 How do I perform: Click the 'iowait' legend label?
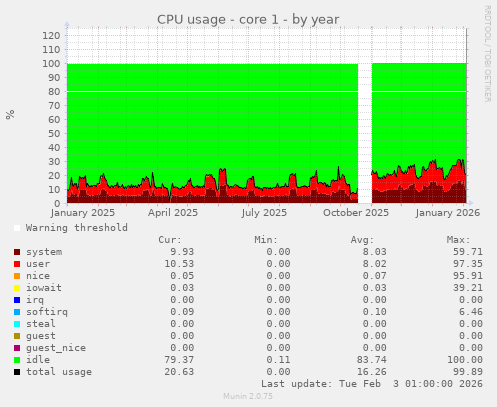[x=44, y=288]
